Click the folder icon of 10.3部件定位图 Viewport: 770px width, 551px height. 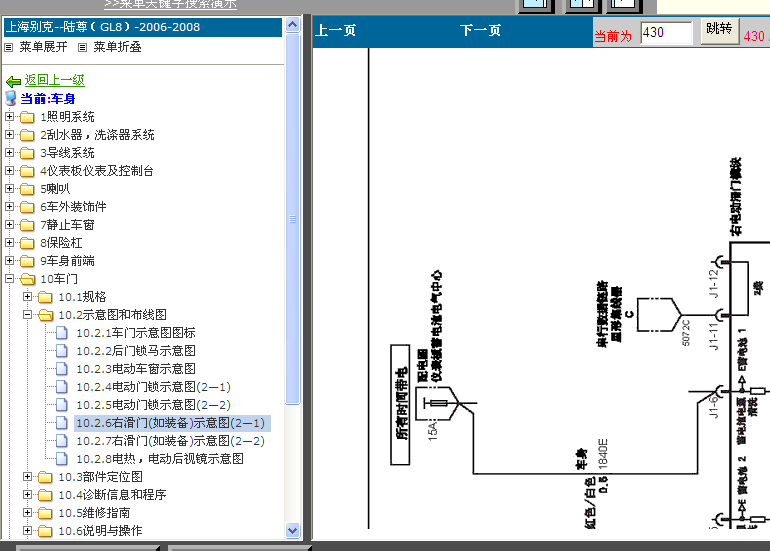tap(45, 477)
